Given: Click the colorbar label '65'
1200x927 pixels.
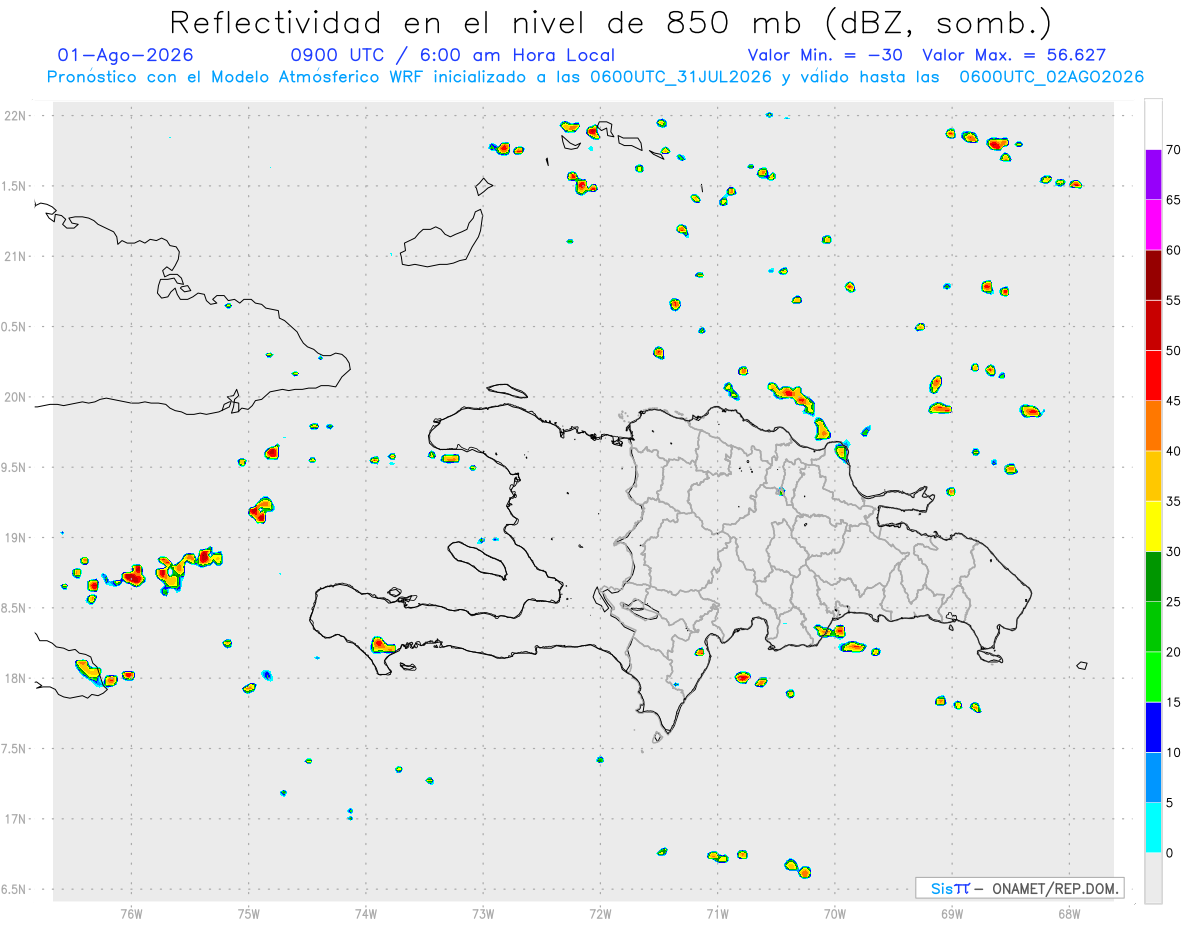Looking at the screenshot, I should pyautogui.click(x=1173, y=200).
